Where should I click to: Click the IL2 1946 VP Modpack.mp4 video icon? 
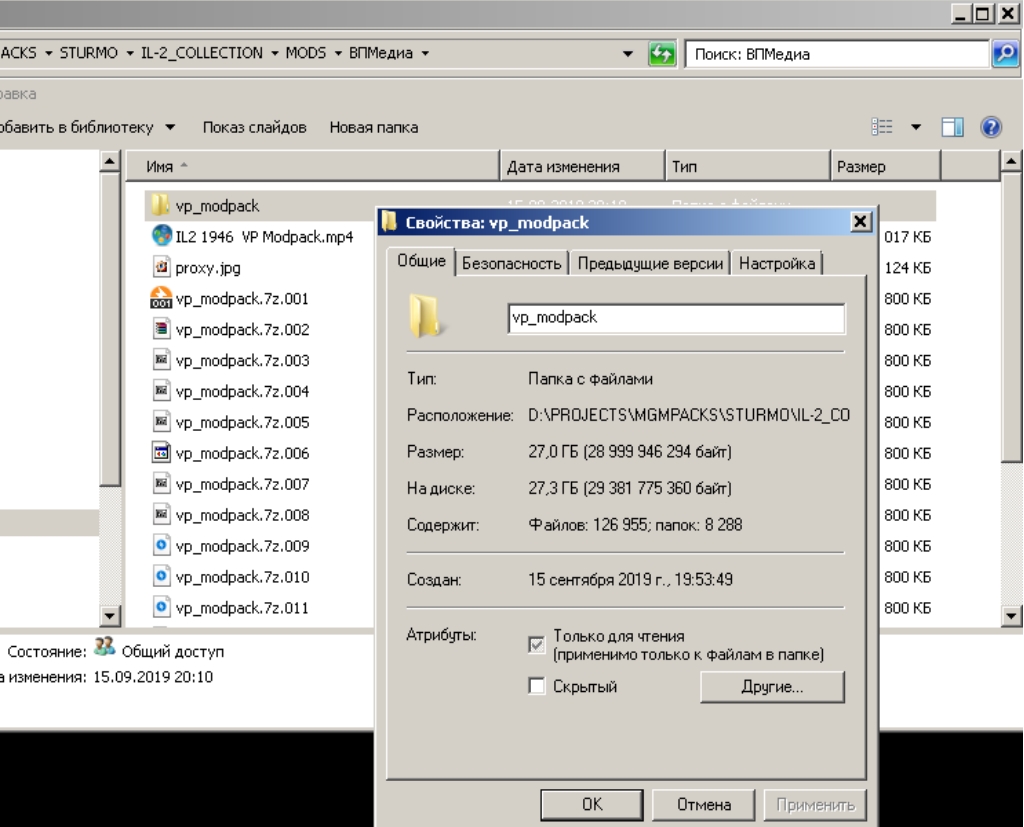(161, 236)
